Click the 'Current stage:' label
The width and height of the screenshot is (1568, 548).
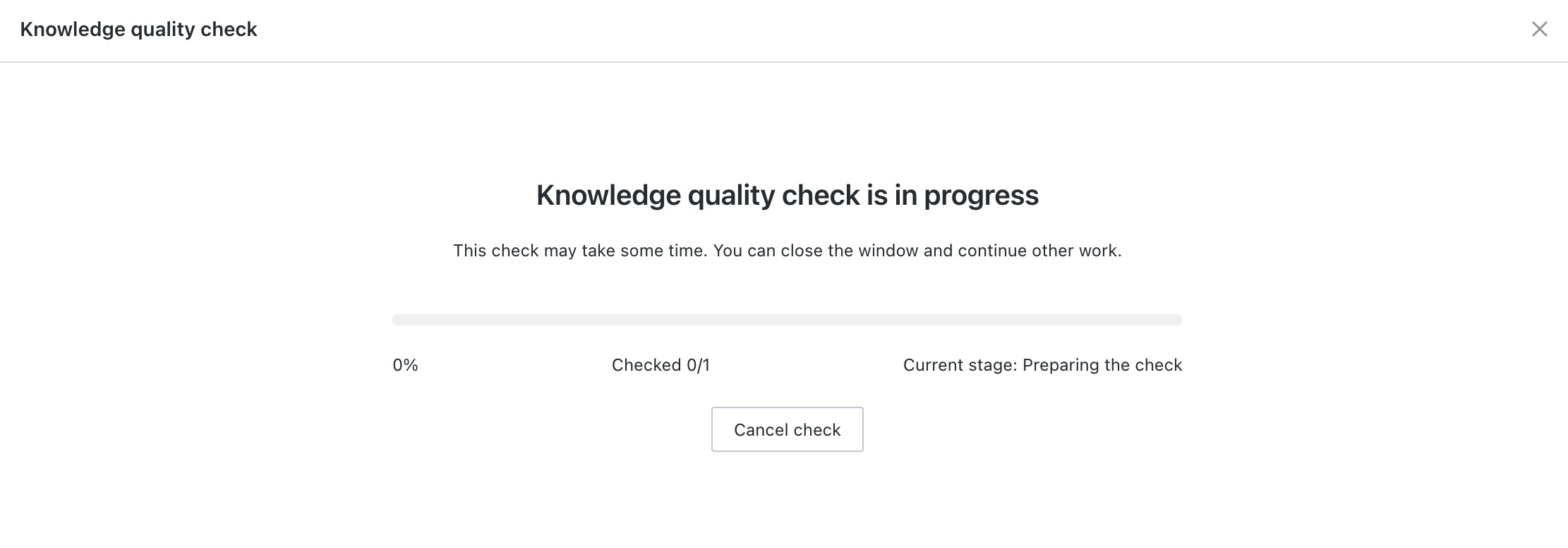960,365
